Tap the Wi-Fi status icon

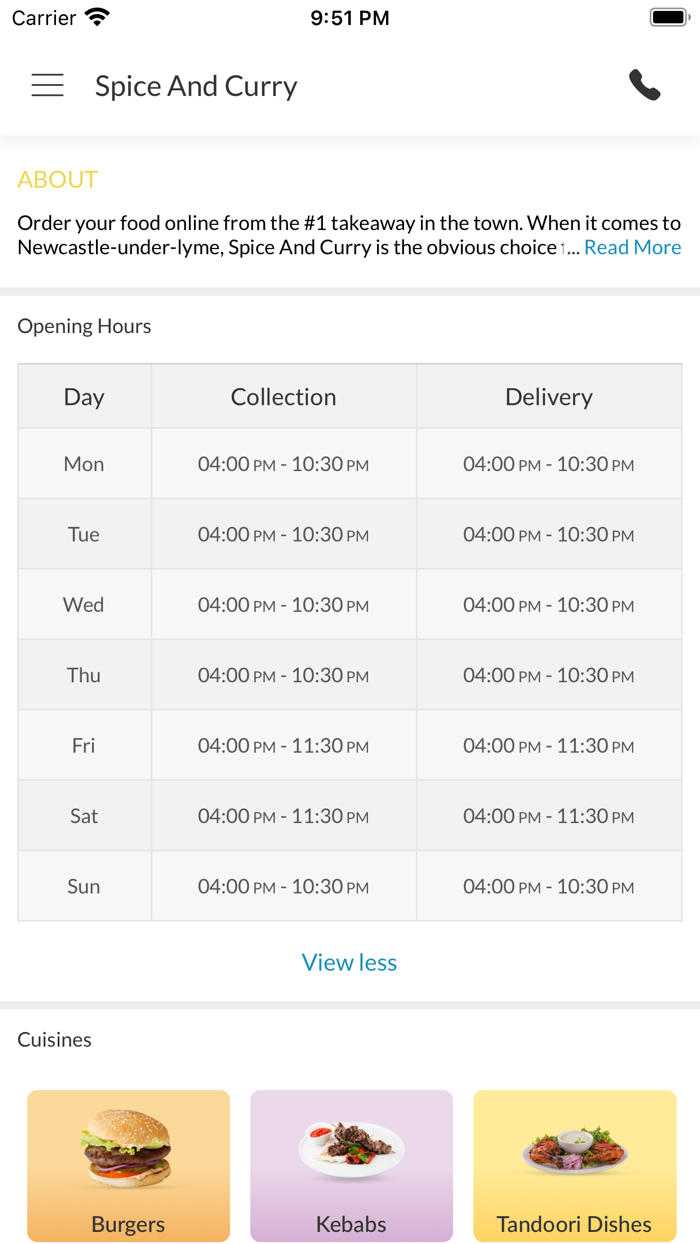(97, 18)
